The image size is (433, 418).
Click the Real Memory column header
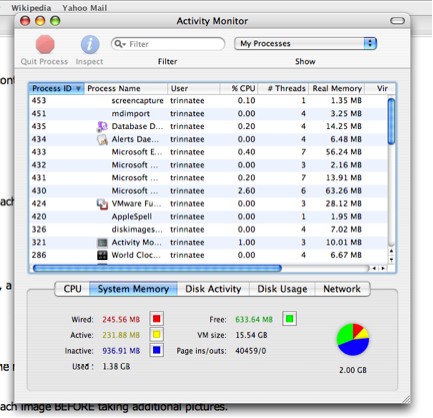click(337, 88)
